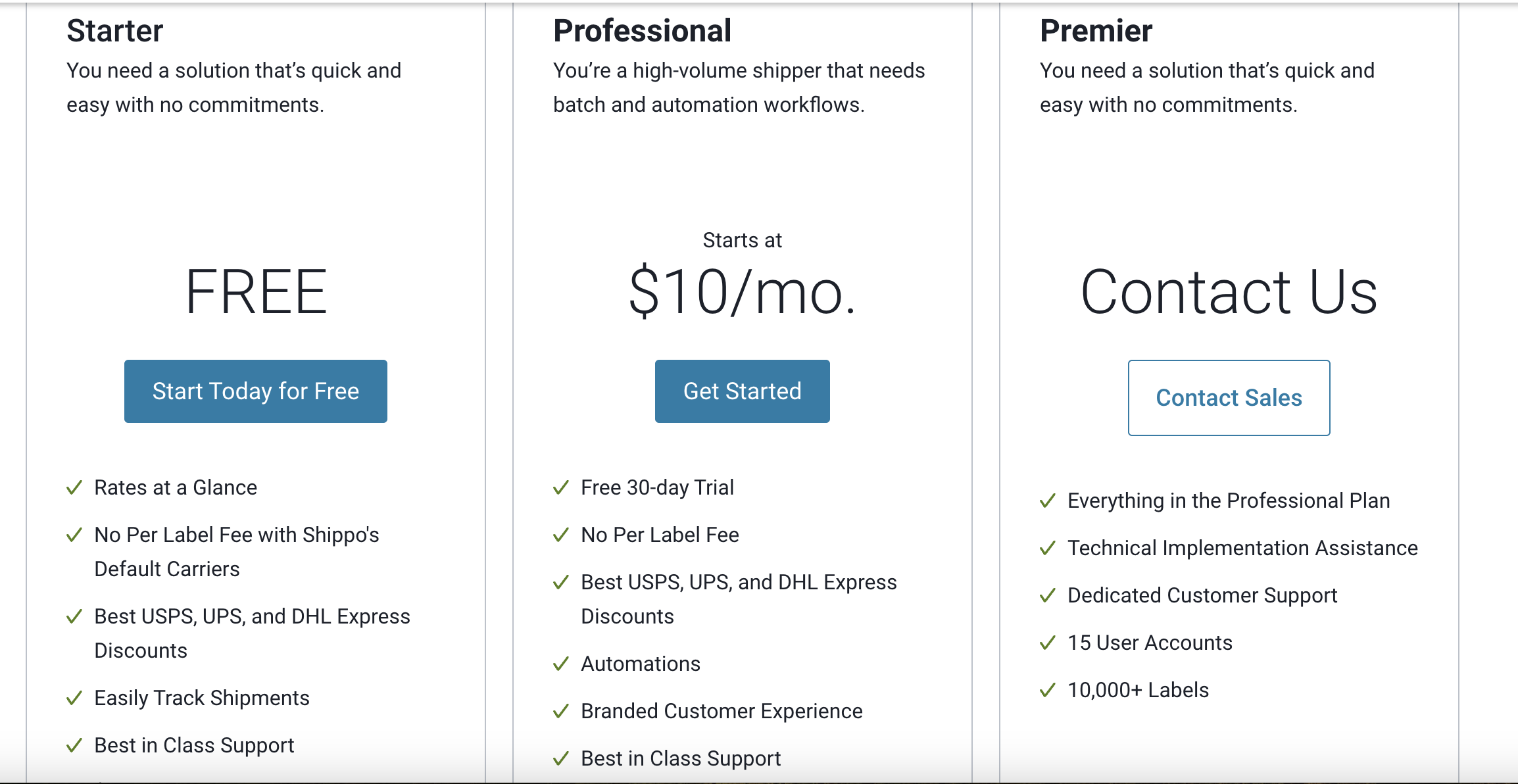Select the Starter plan heading
The height and width of the screenshot is (784, 1518).
click(115, 30)
